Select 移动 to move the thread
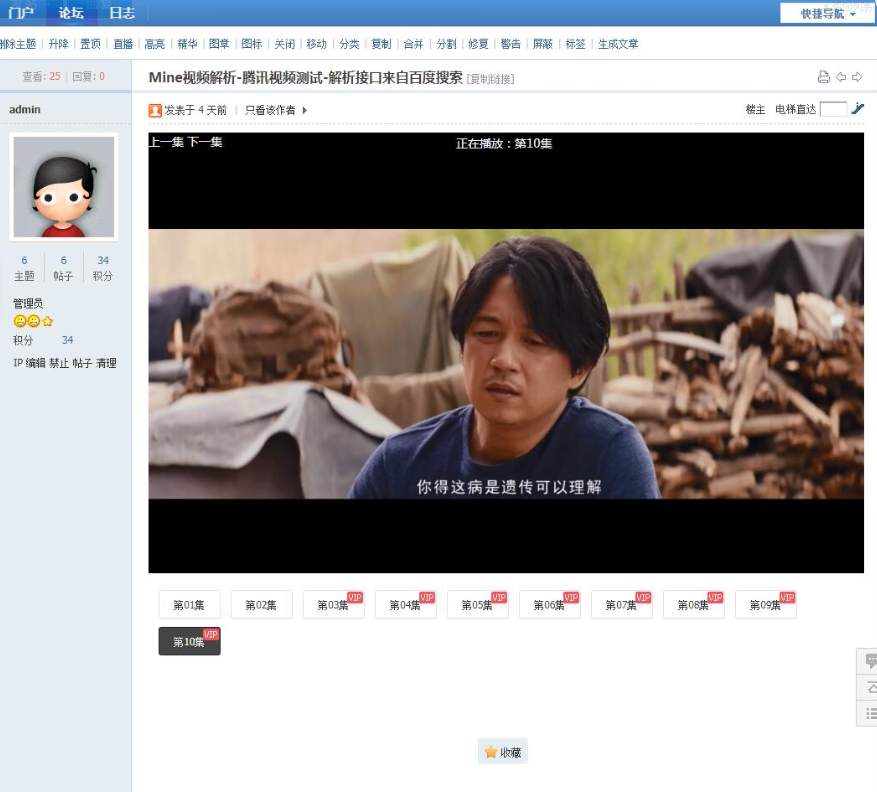 click(317, 44)
